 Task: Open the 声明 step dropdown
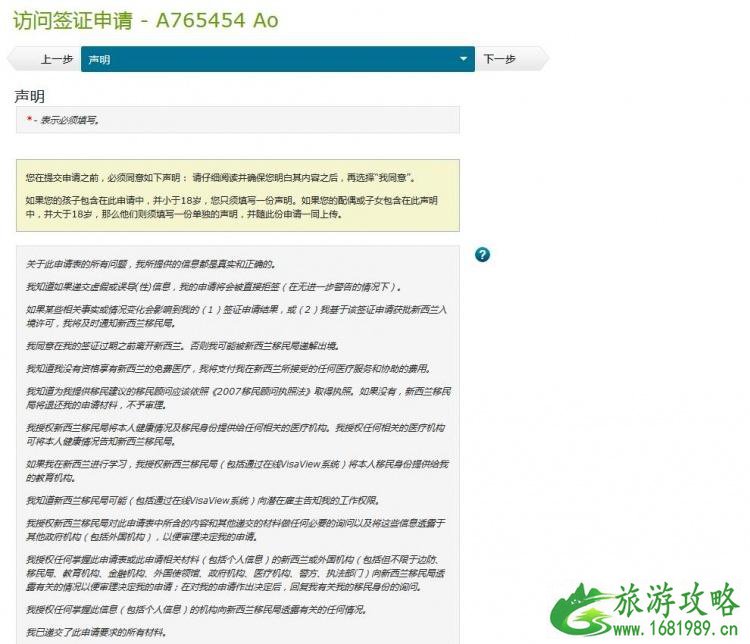tap(278, 59)
